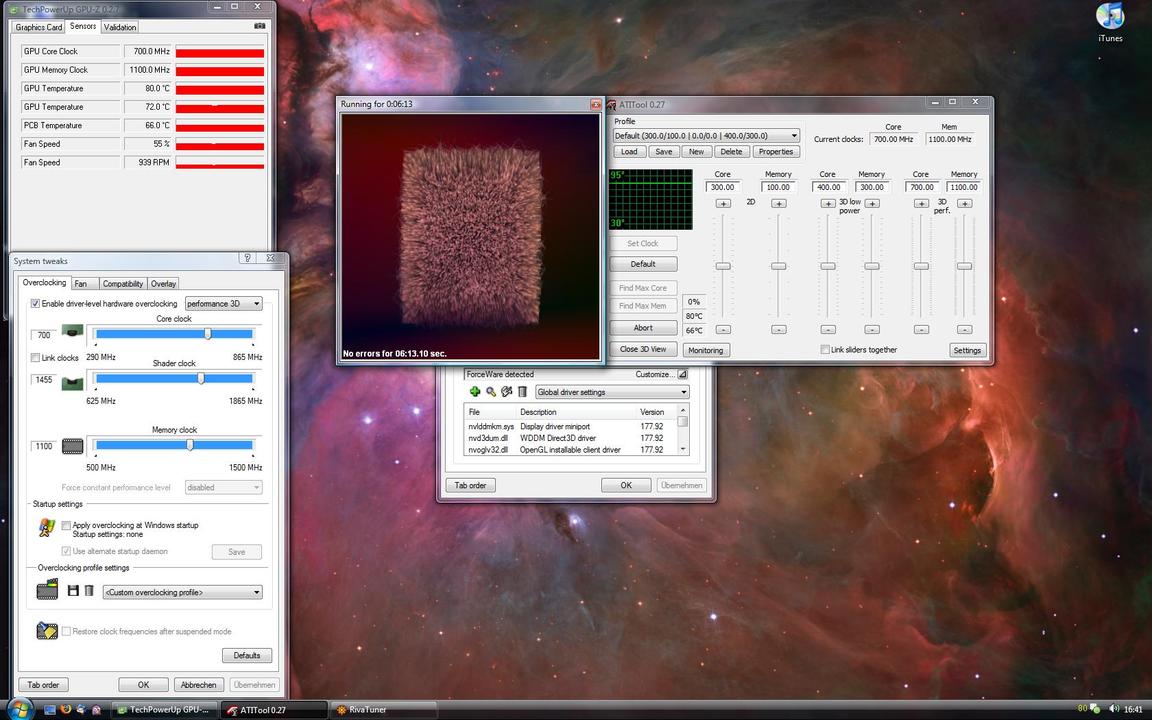This screenshot has height=720, width=1152.
Task: Open the iTunes desktop shortcut
Action: tap(1110, 22)
